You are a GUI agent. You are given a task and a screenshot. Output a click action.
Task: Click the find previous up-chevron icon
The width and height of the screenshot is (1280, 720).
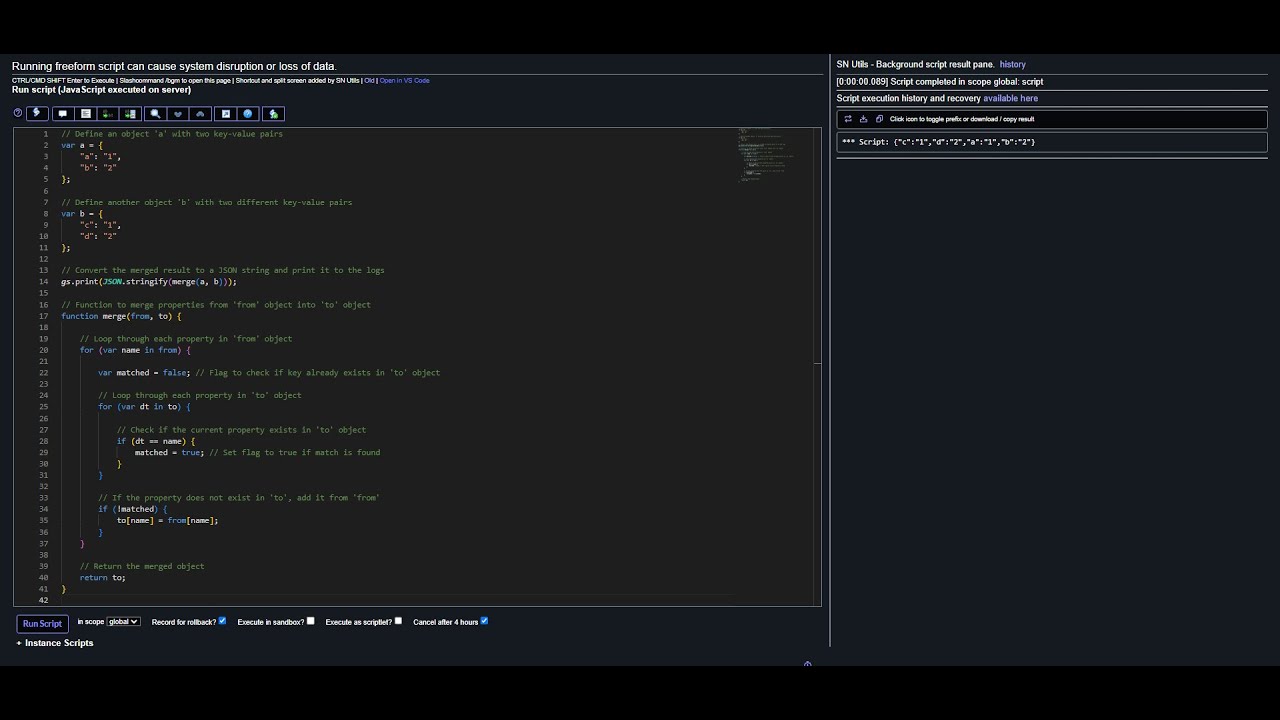200,114
